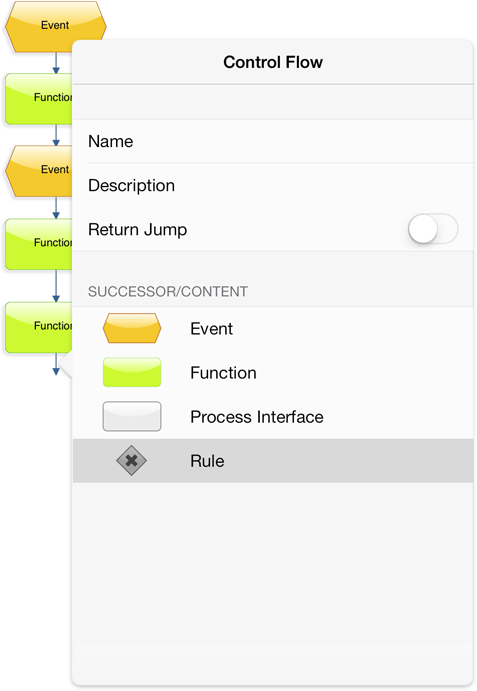Choose the Function successor entry
477x691 pixels.
273,373
